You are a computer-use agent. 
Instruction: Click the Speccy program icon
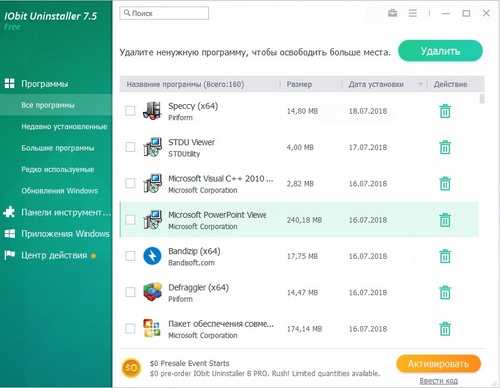[x=152, y=111]
